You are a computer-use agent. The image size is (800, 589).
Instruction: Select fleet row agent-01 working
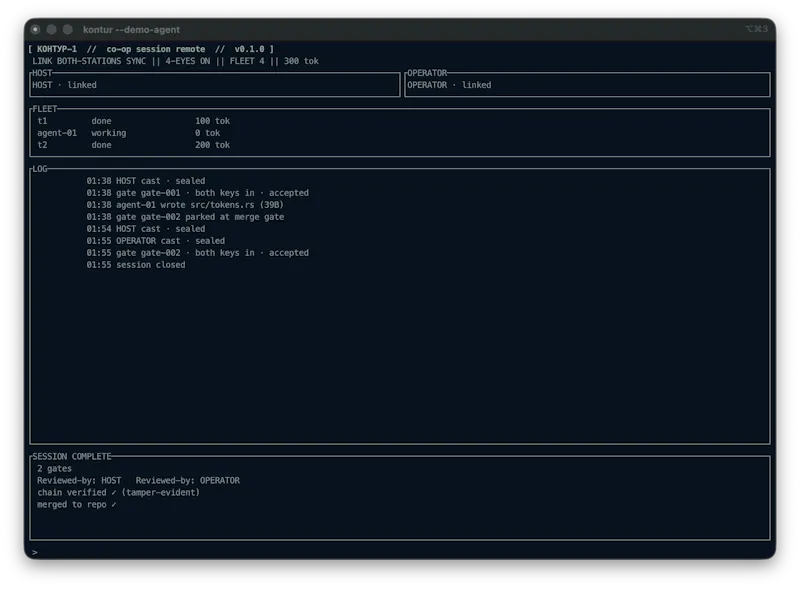coord(129,133)
